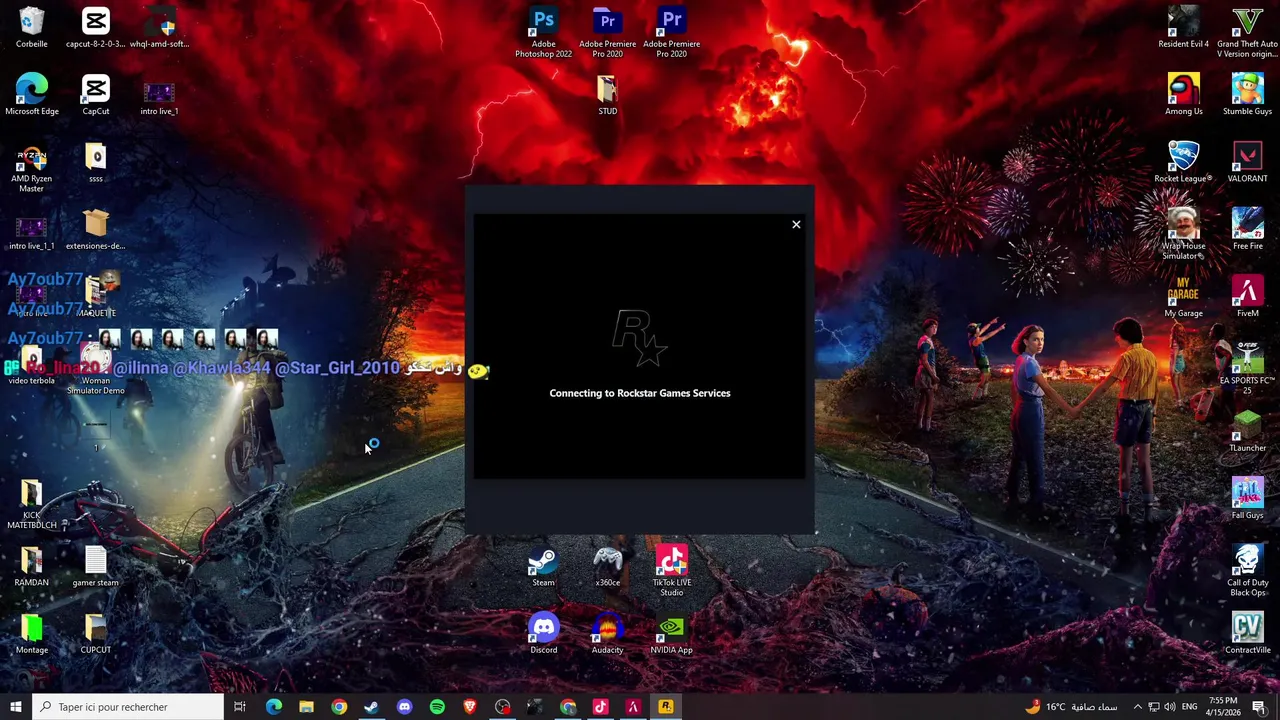This screenshot has height=720, width=1280.
Task: Launch the EA SPORTS FC 25 shortcut
Action: pos(1247,369)
